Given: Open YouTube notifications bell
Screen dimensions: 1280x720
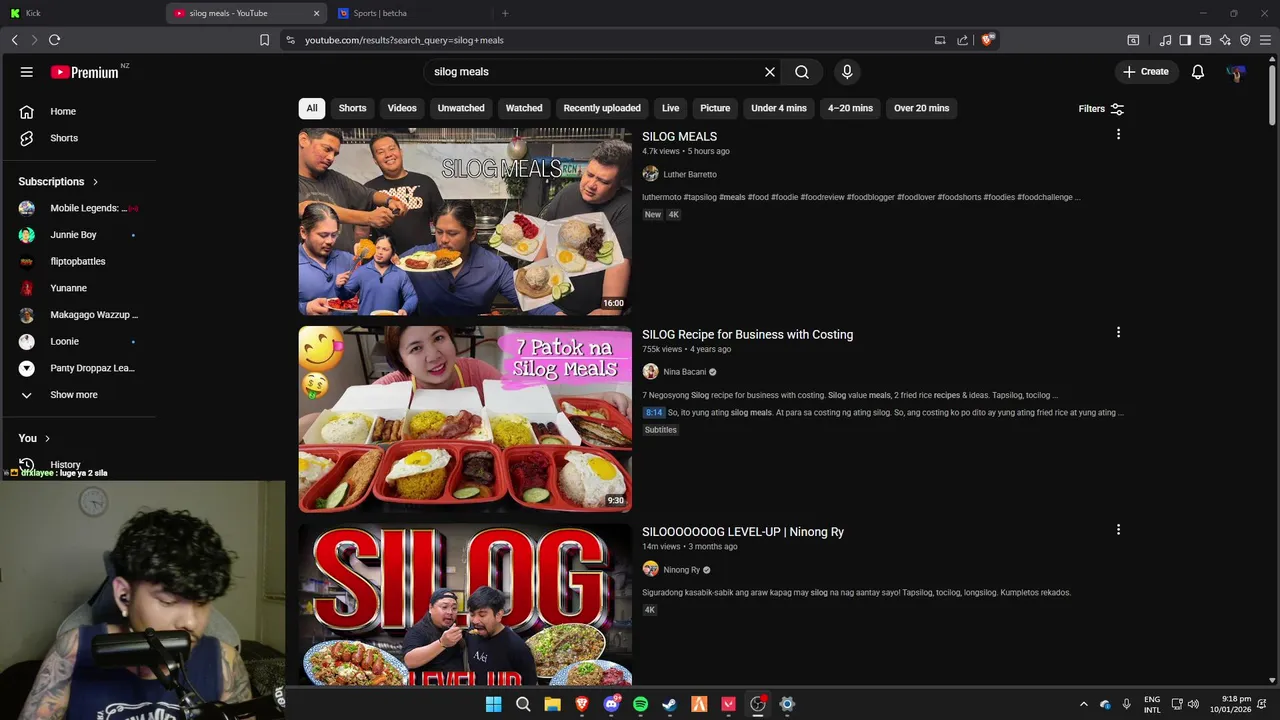Looking at the screenshot, I should pos(1198,72).
